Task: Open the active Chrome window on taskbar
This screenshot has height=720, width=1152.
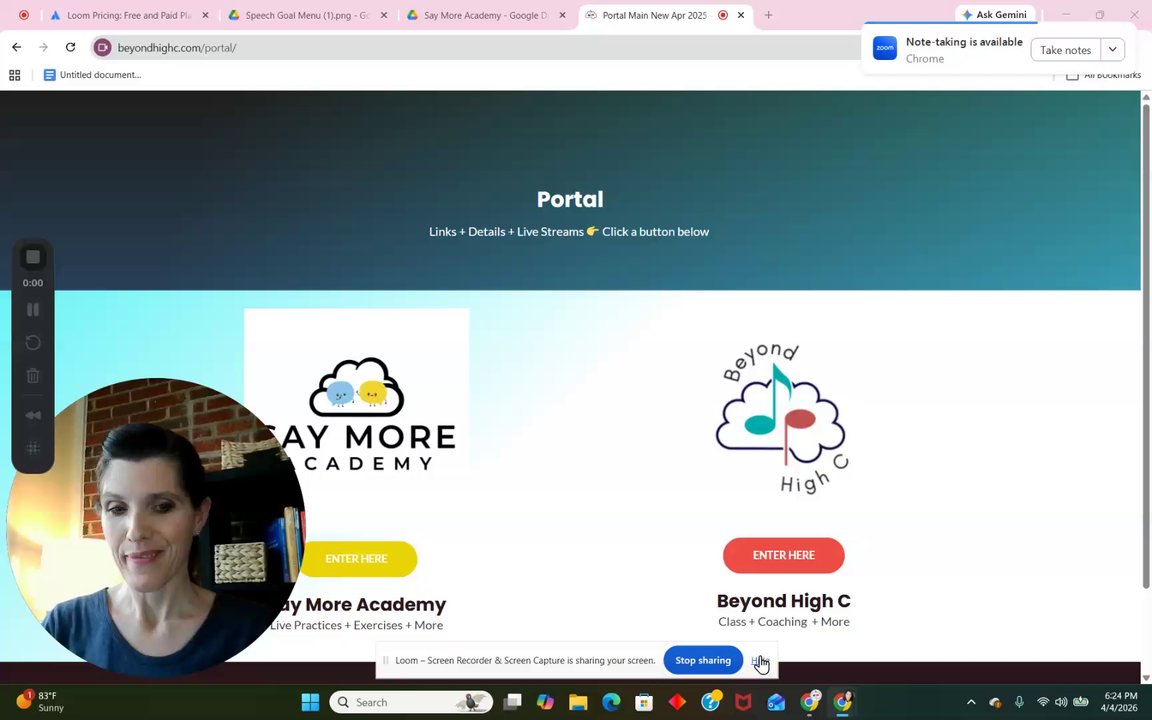Action: coord(843,702)
